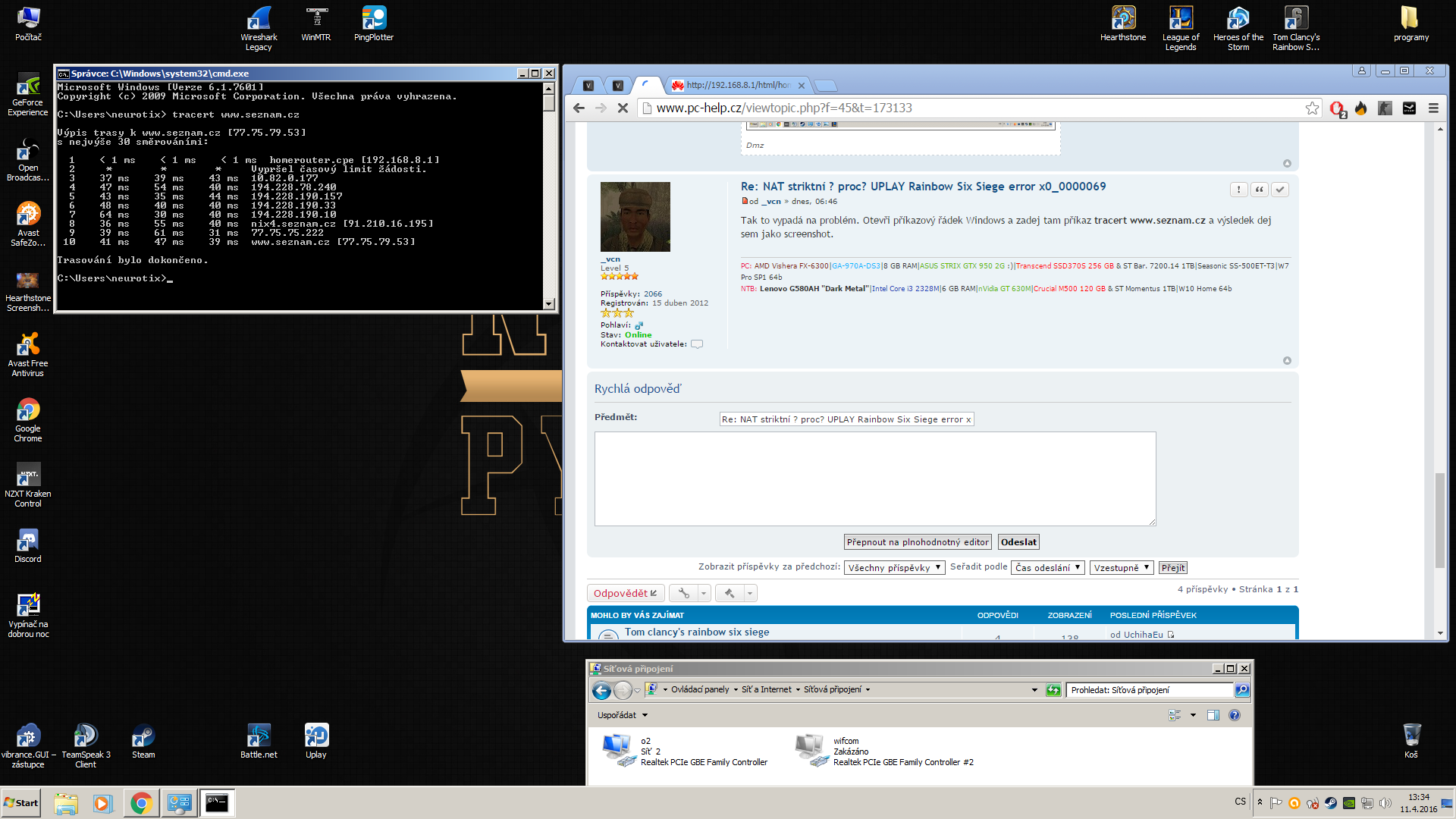Viewport: 1456px width, 819px height.
Task: Click back arrow in network connections window
Action: pos(601,690)
